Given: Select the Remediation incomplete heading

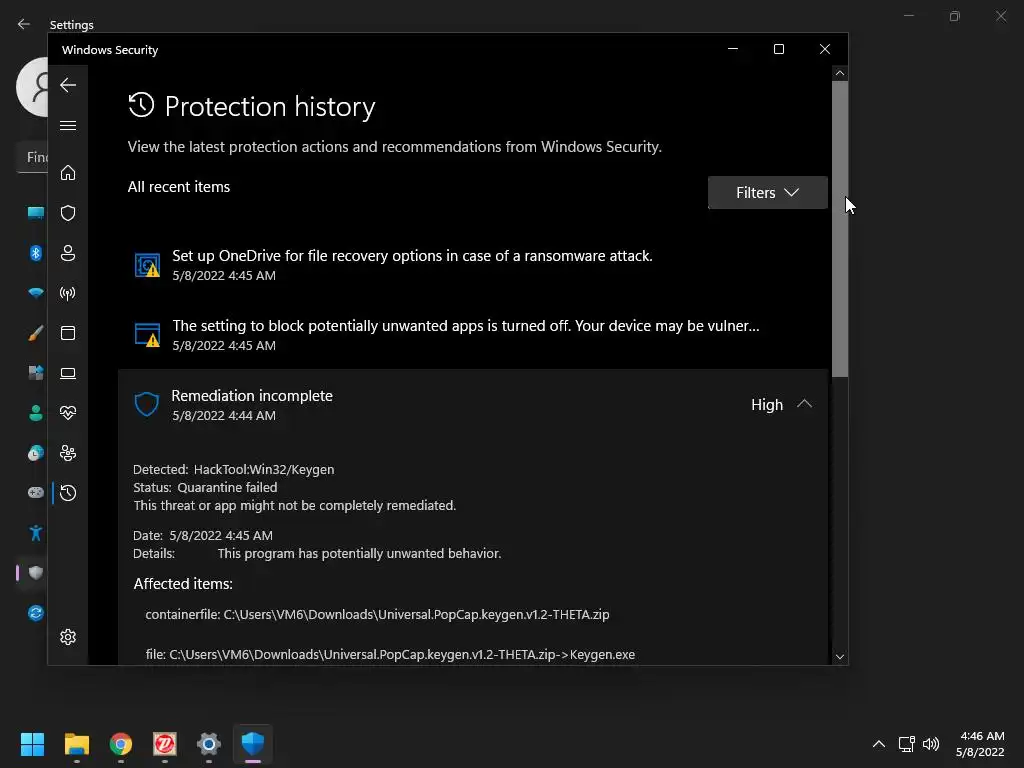Looking at the screenshot, I should pos(251,396).
